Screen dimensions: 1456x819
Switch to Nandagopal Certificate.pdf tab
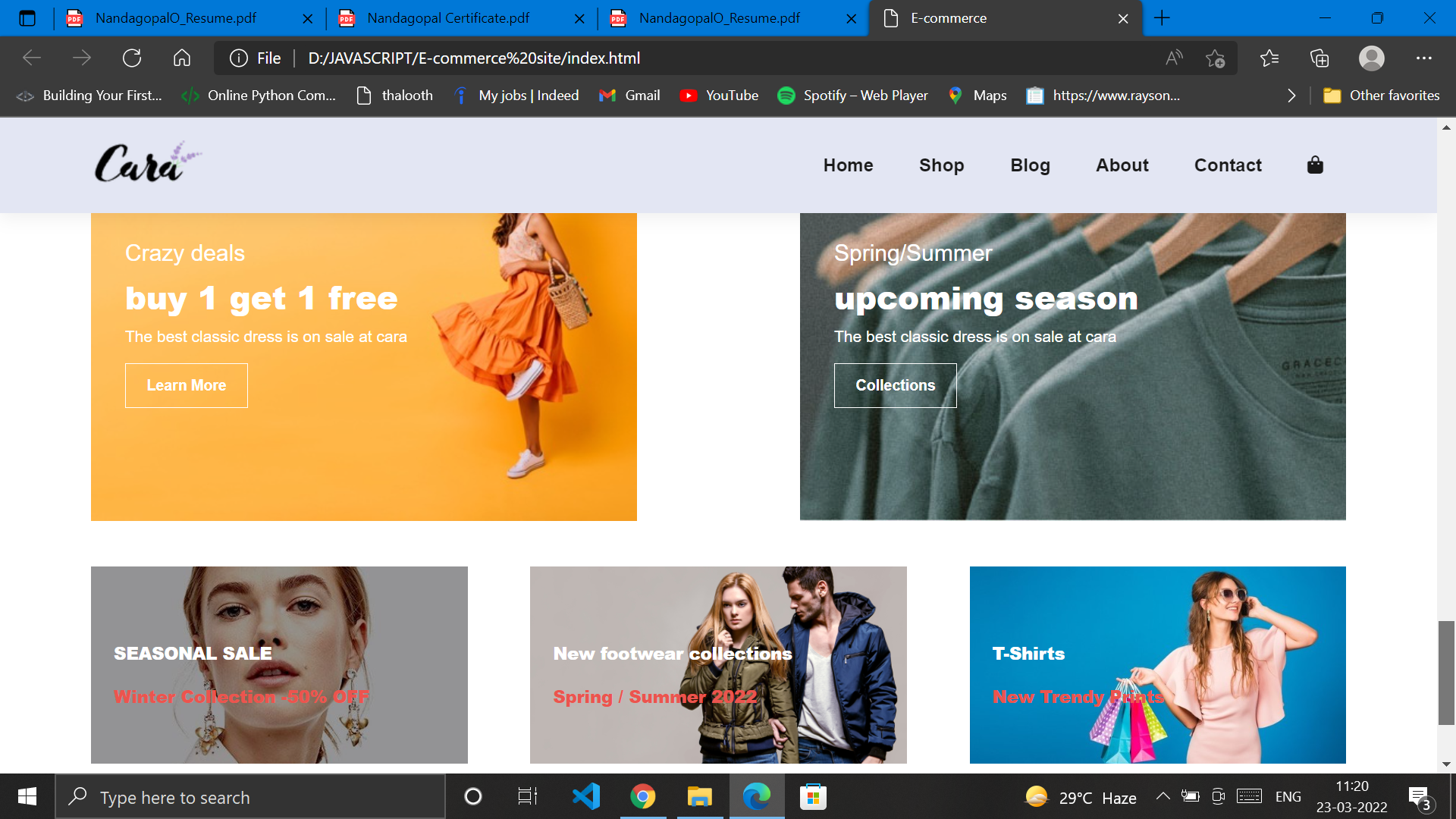tap(461, 18)
